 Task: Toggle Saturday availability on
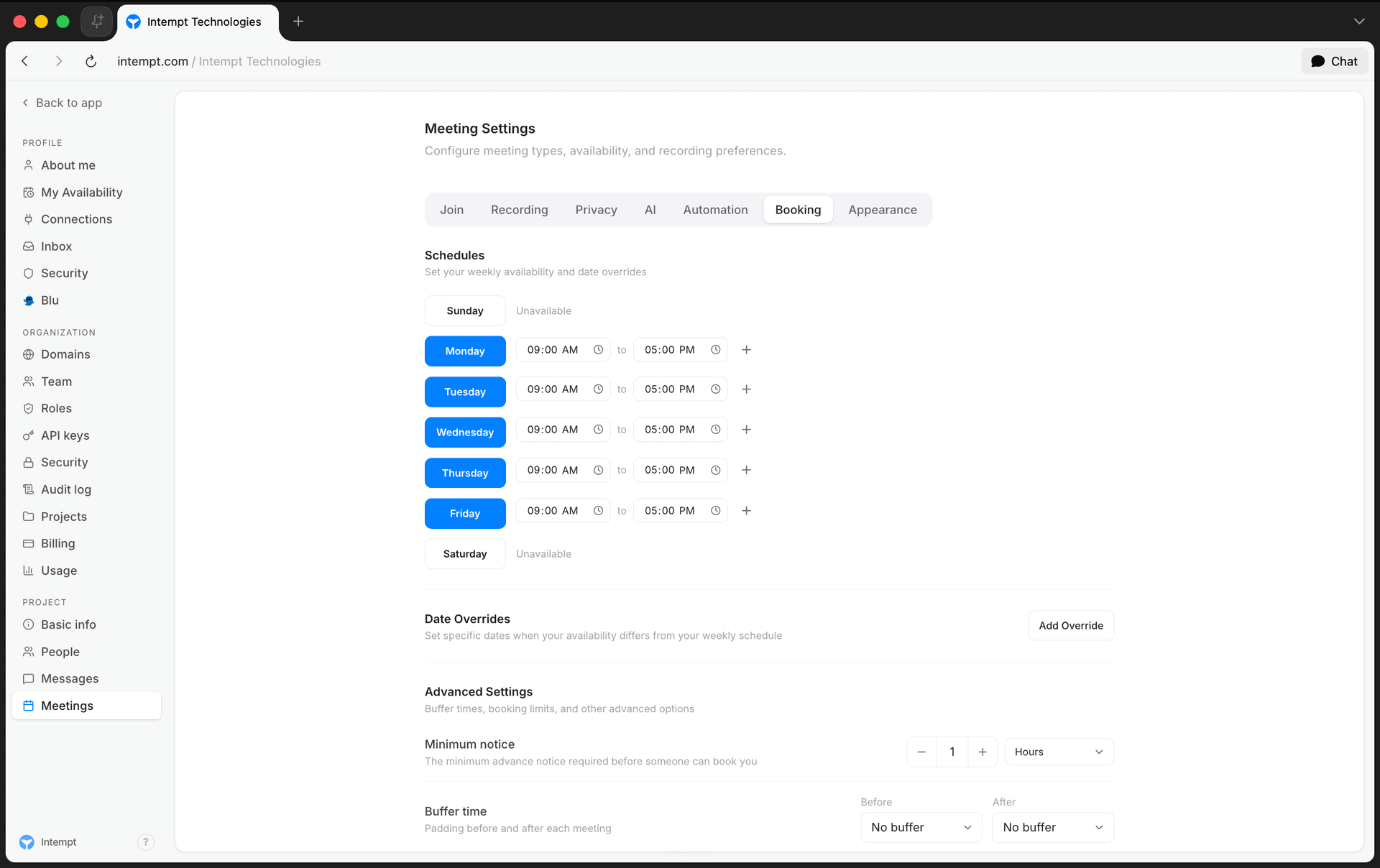(x=465, y=554)
